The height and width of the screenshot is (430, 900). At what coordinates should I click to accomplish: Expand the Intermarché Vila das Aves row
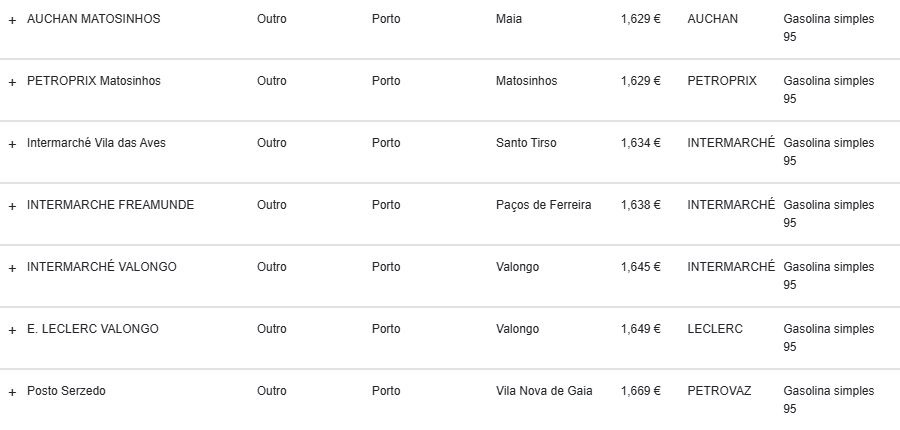(x=12, y=144)
